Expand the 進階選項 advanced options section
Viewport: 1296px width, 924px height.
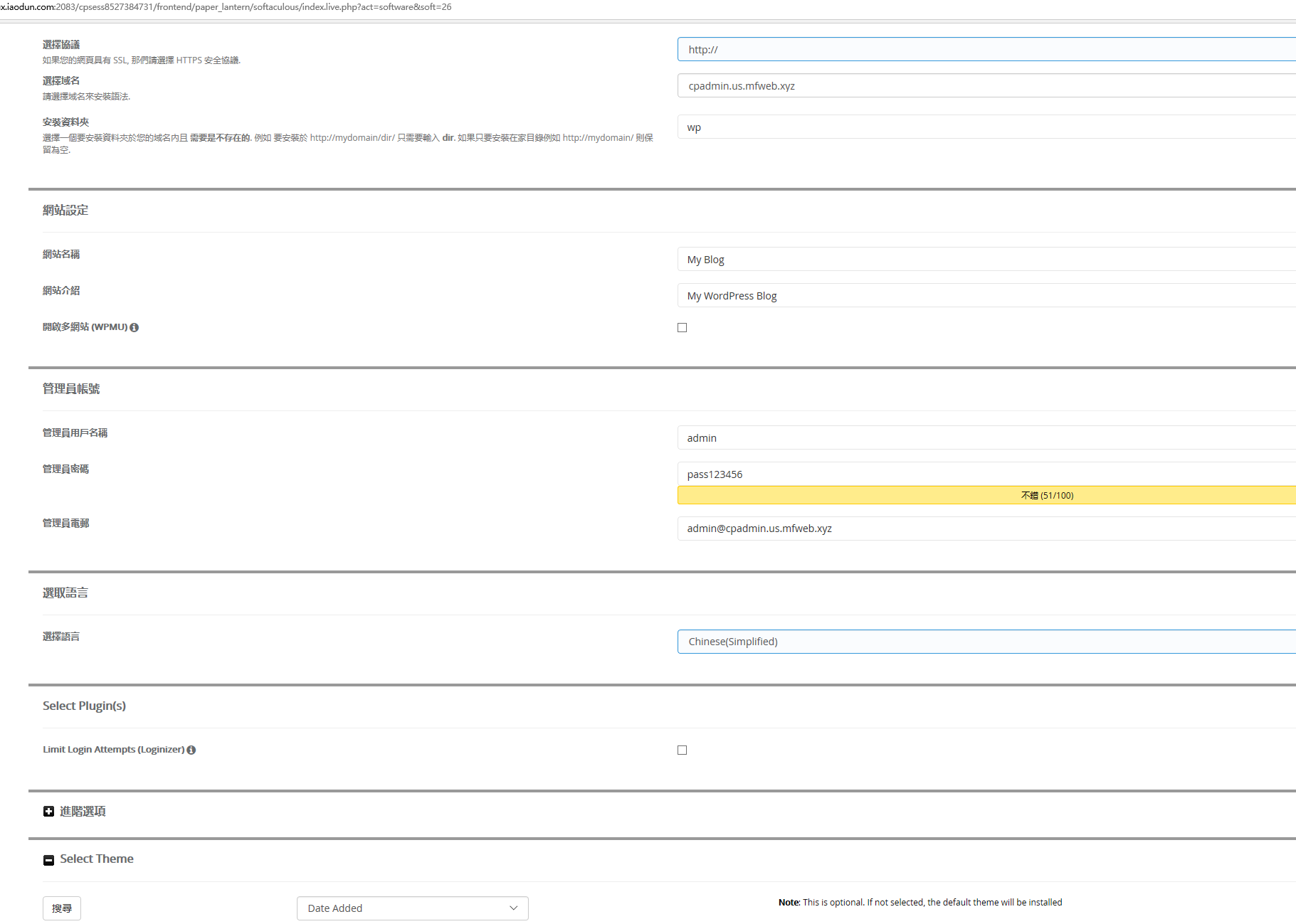pyautogui.click(x=83, y=812)
